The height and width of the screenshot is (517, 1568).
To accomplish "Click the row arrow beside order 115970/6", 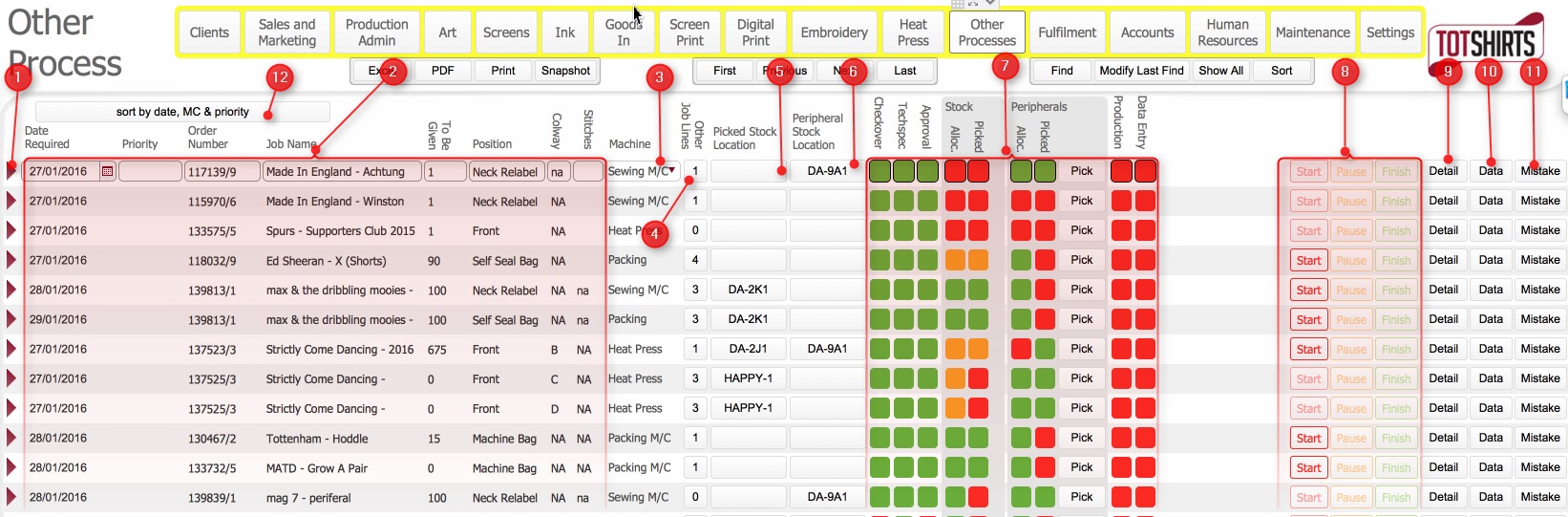I will click(x=11, y=201).
